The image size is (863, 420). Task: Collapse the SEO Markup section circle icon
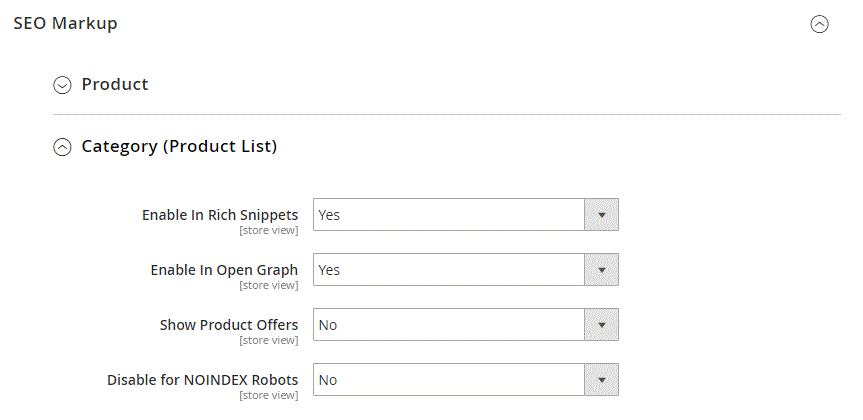[x=819, y=25]
